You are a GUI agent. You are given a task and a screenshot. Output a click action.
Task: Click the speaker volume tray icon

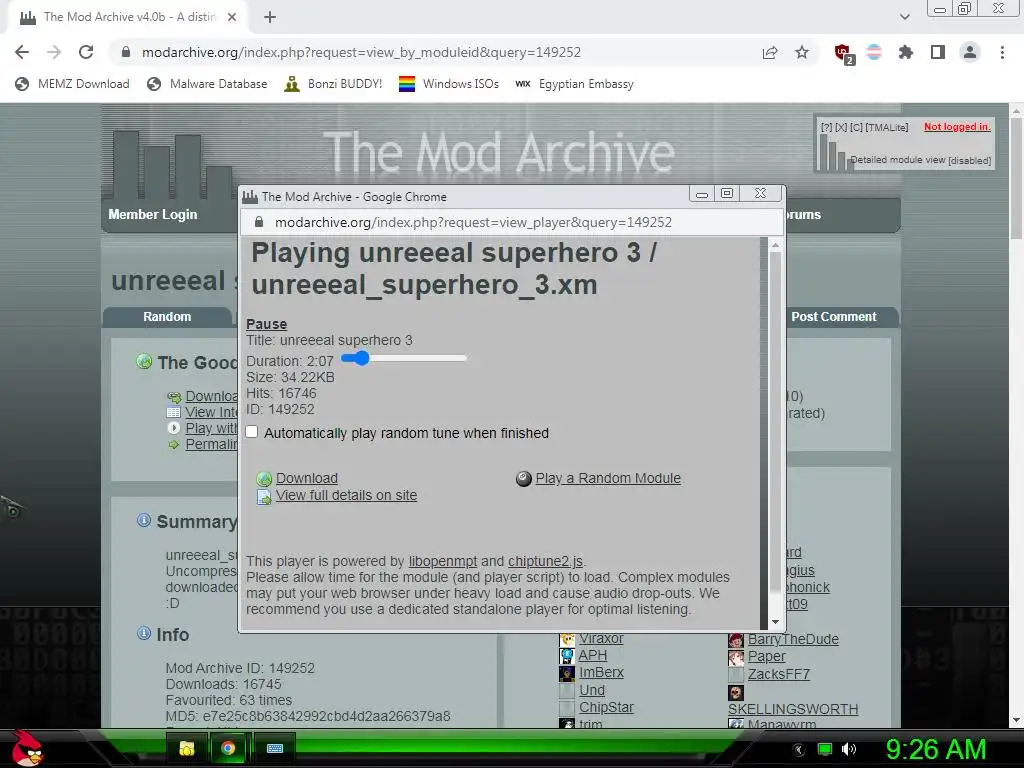click(x=848, y=749)
